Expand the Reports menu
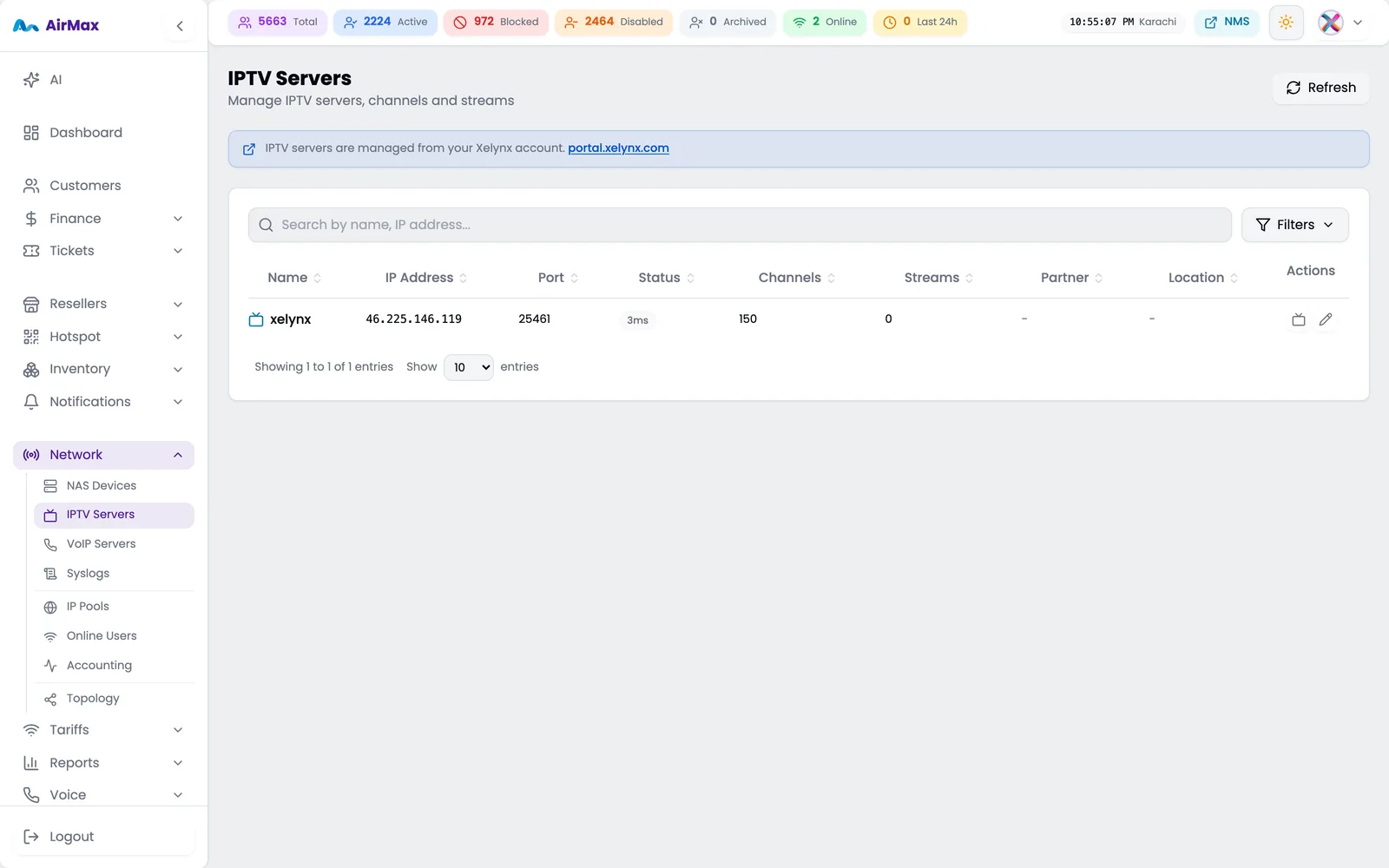Viewport: 1389px width, 868px height. coord(103,763)
